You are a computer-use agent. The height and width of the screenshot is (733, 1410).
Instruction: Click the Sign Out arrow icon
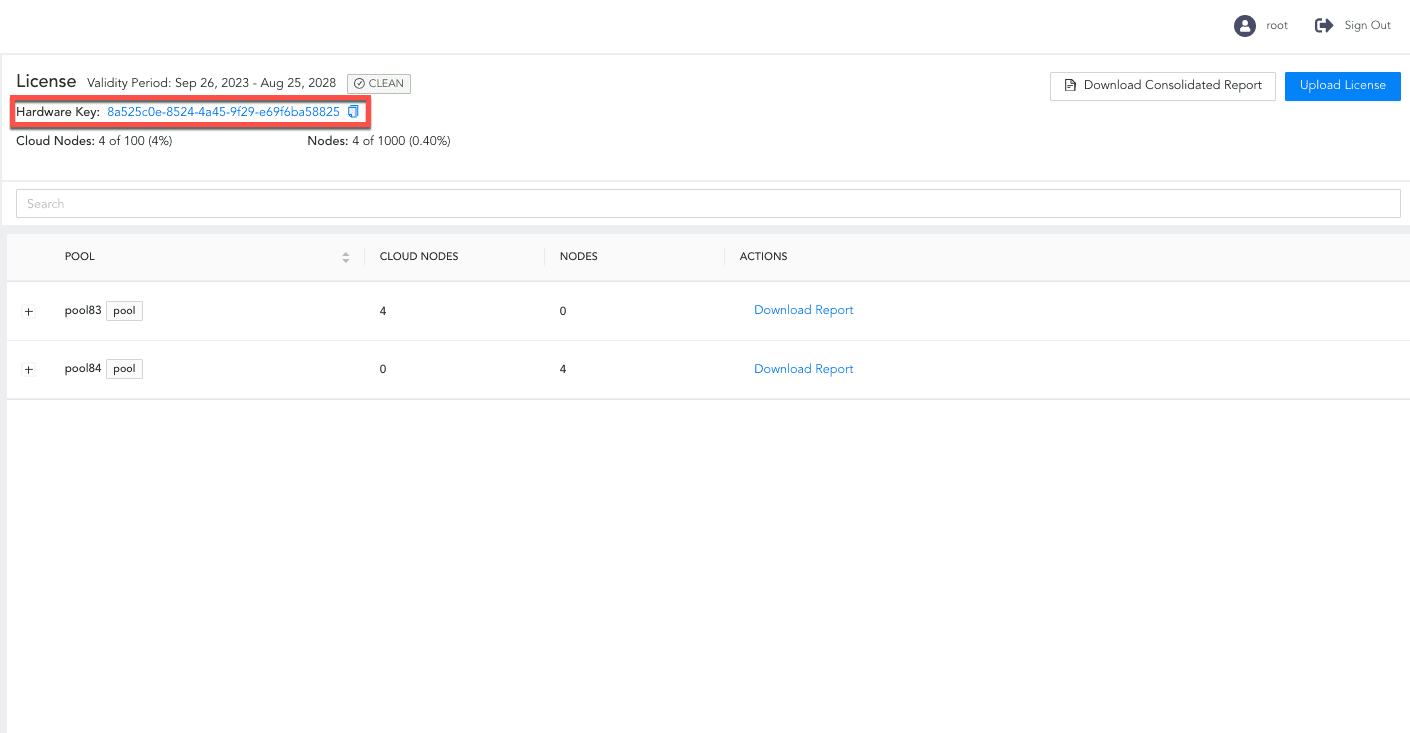[x=1324, y=26]
